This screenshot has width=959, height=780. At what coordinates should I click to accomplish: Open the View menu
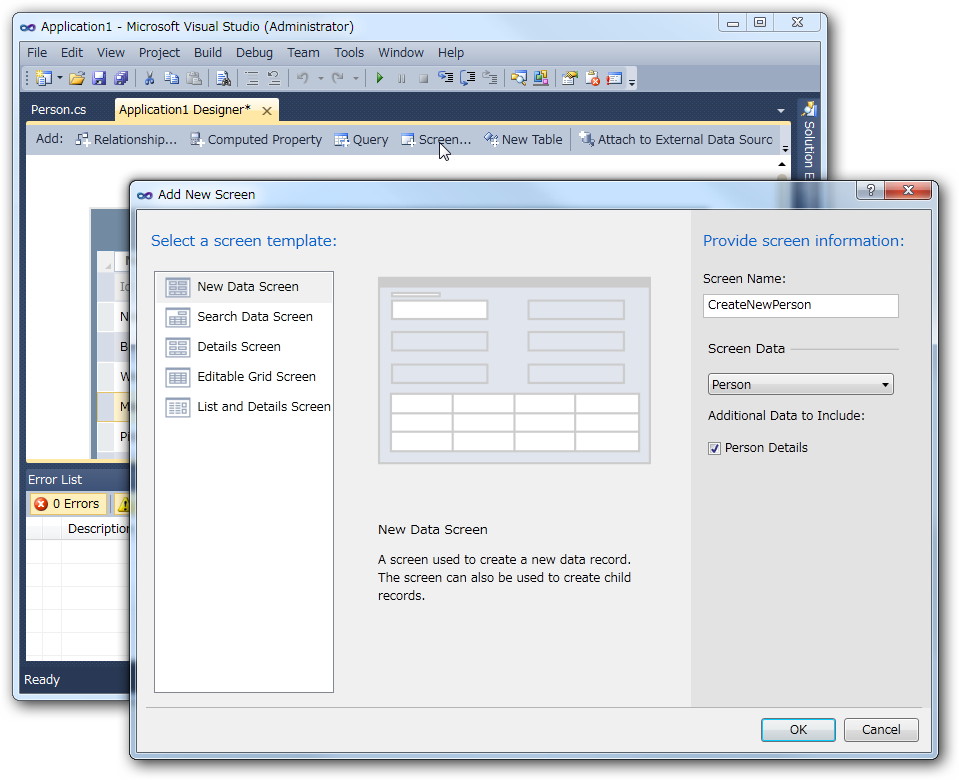(x=111, y=53)
